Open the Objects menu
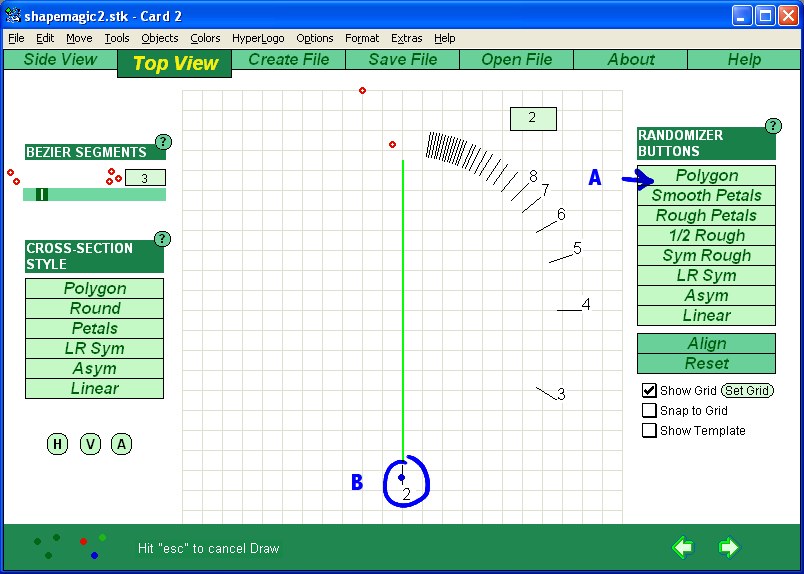The height and width of the screenshot is (574, 804). pyautogui.click(x=159, y=38)
